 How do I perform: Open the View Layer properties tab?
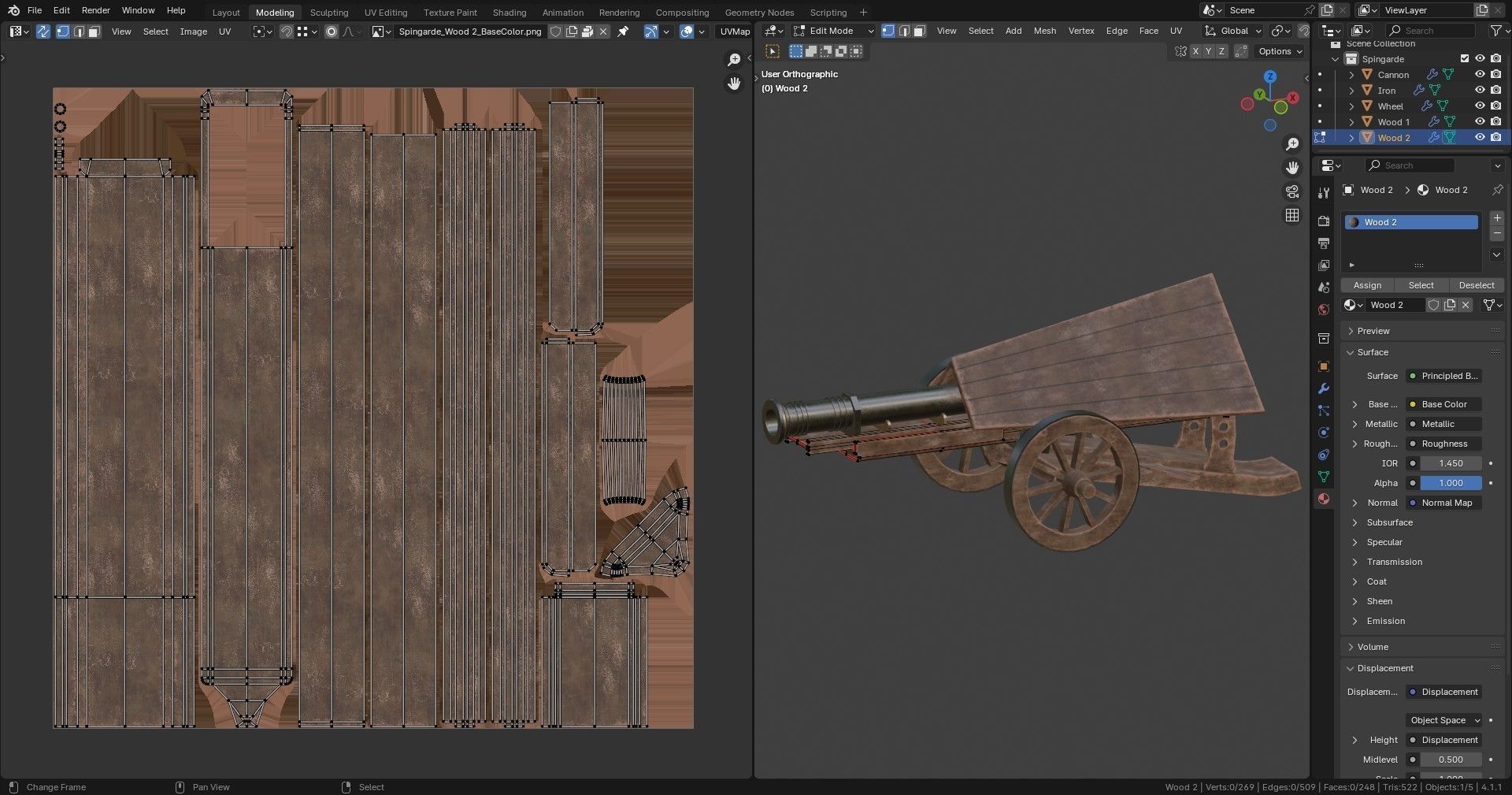(x=1324, y=266)
